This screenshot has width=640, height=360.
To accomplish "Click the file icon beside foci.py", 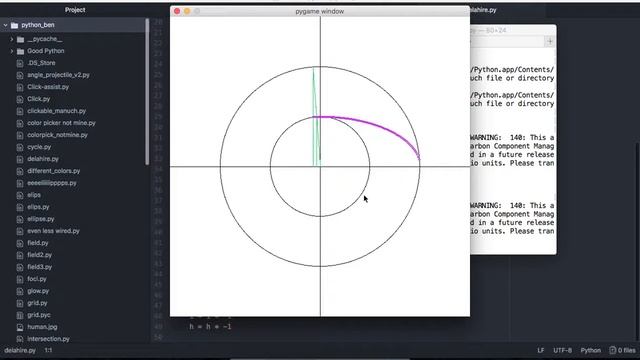I will point(20,279).
